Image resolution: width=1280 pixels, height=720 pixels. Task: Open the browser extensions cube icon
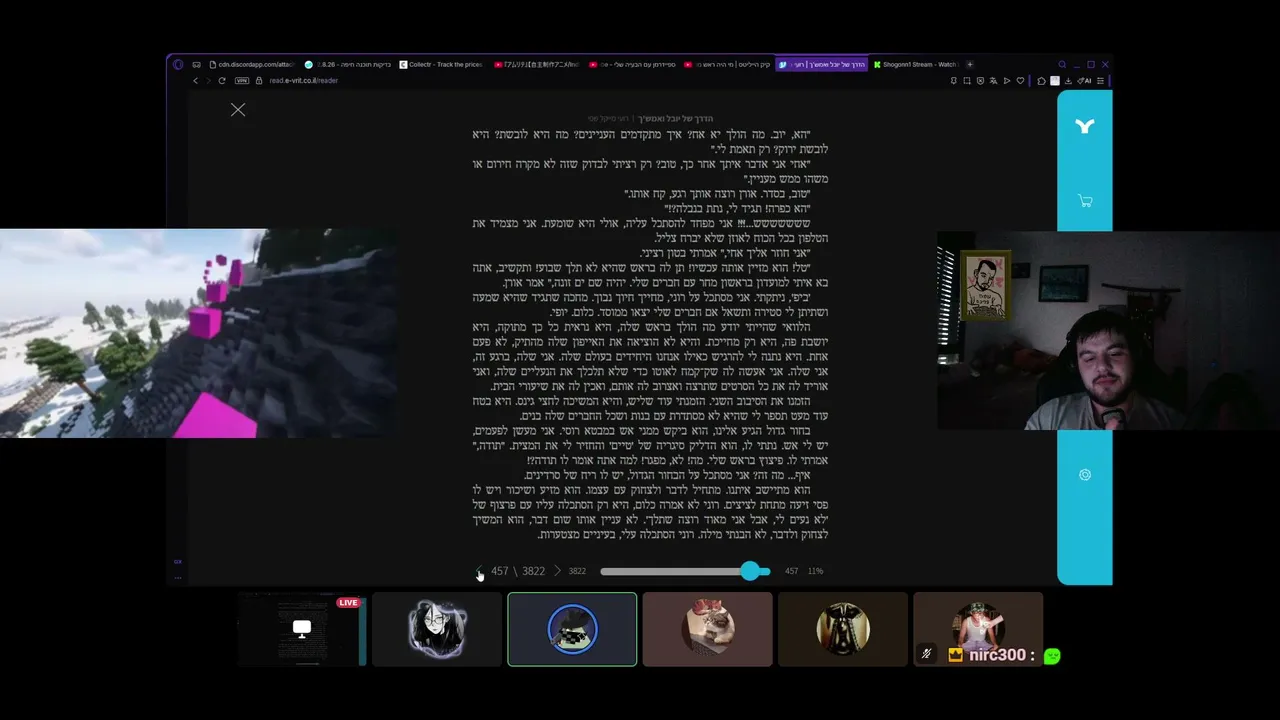1041,80
